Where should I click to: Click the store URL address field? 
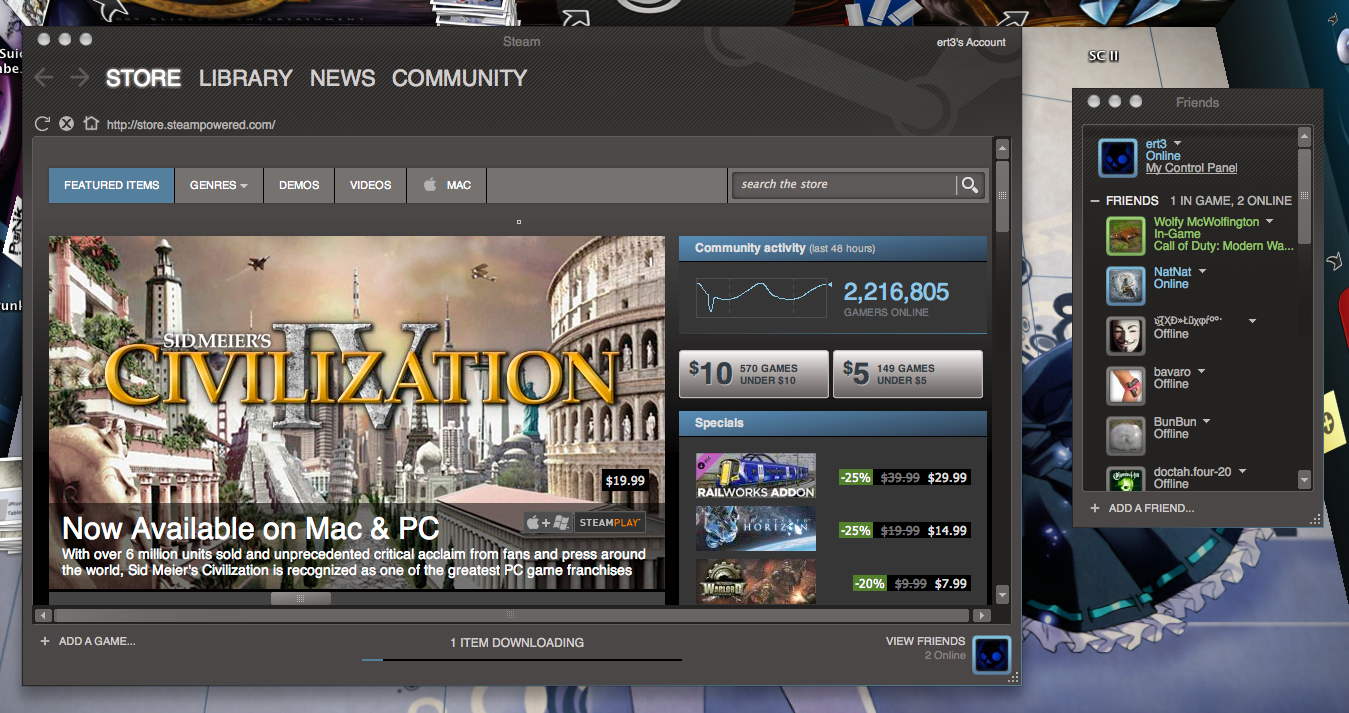pos(190,125)
